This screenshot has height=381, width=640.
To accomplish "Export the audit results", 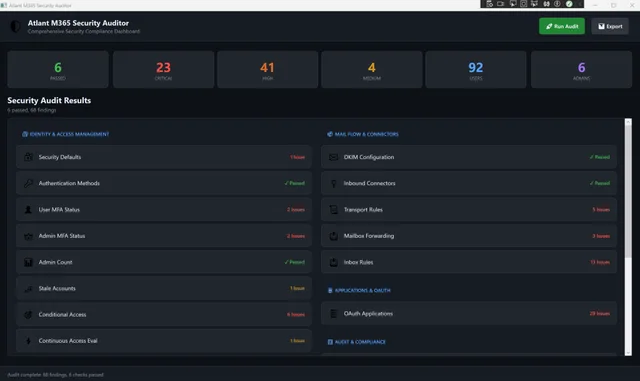I will tap(610, 26).
